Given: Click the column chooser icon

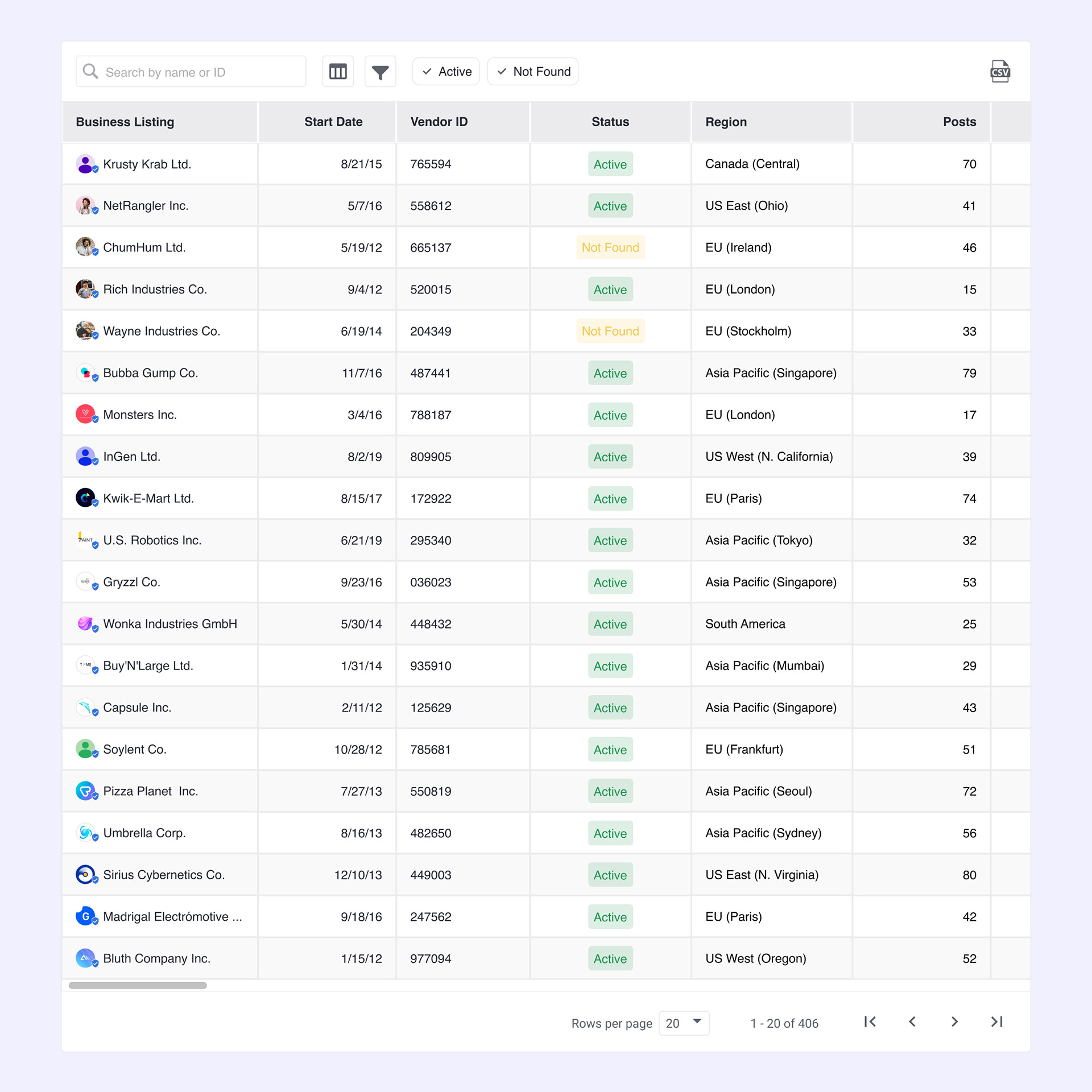Looking at the screenshot, I should [338, 72].
